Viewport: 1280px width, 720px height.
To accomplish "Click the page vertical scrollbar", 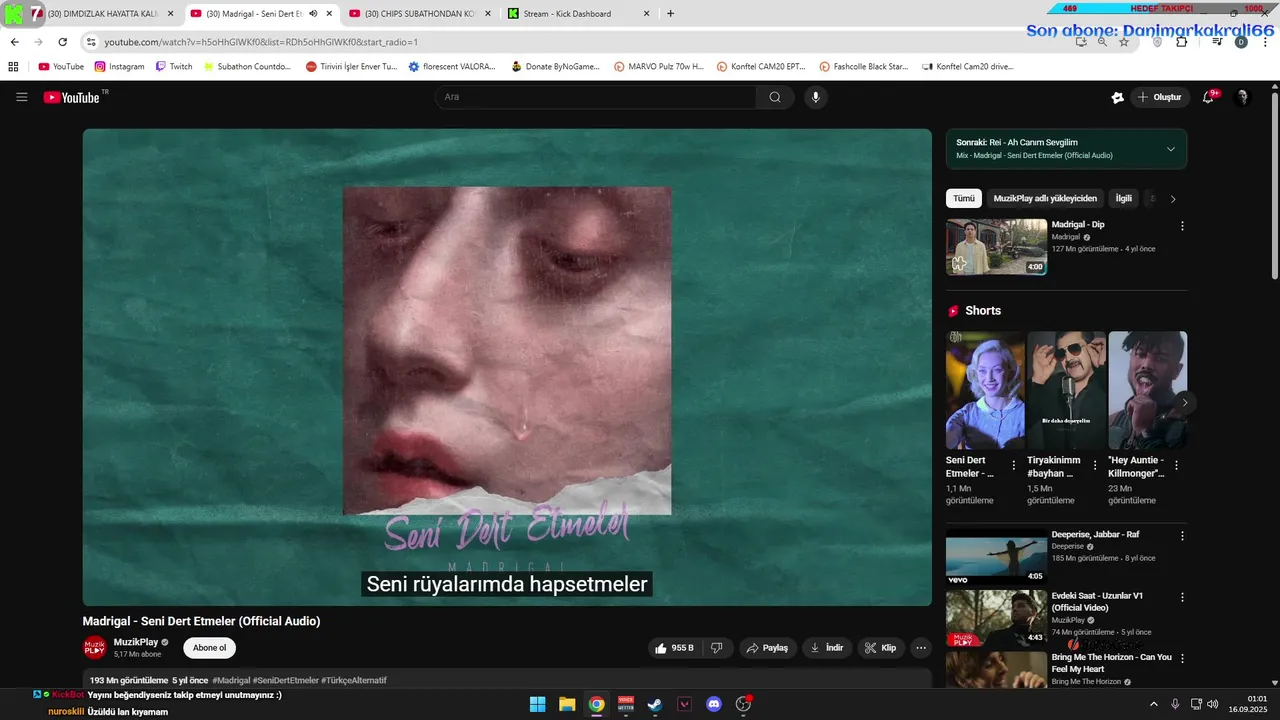I will tap(1274, 185).
